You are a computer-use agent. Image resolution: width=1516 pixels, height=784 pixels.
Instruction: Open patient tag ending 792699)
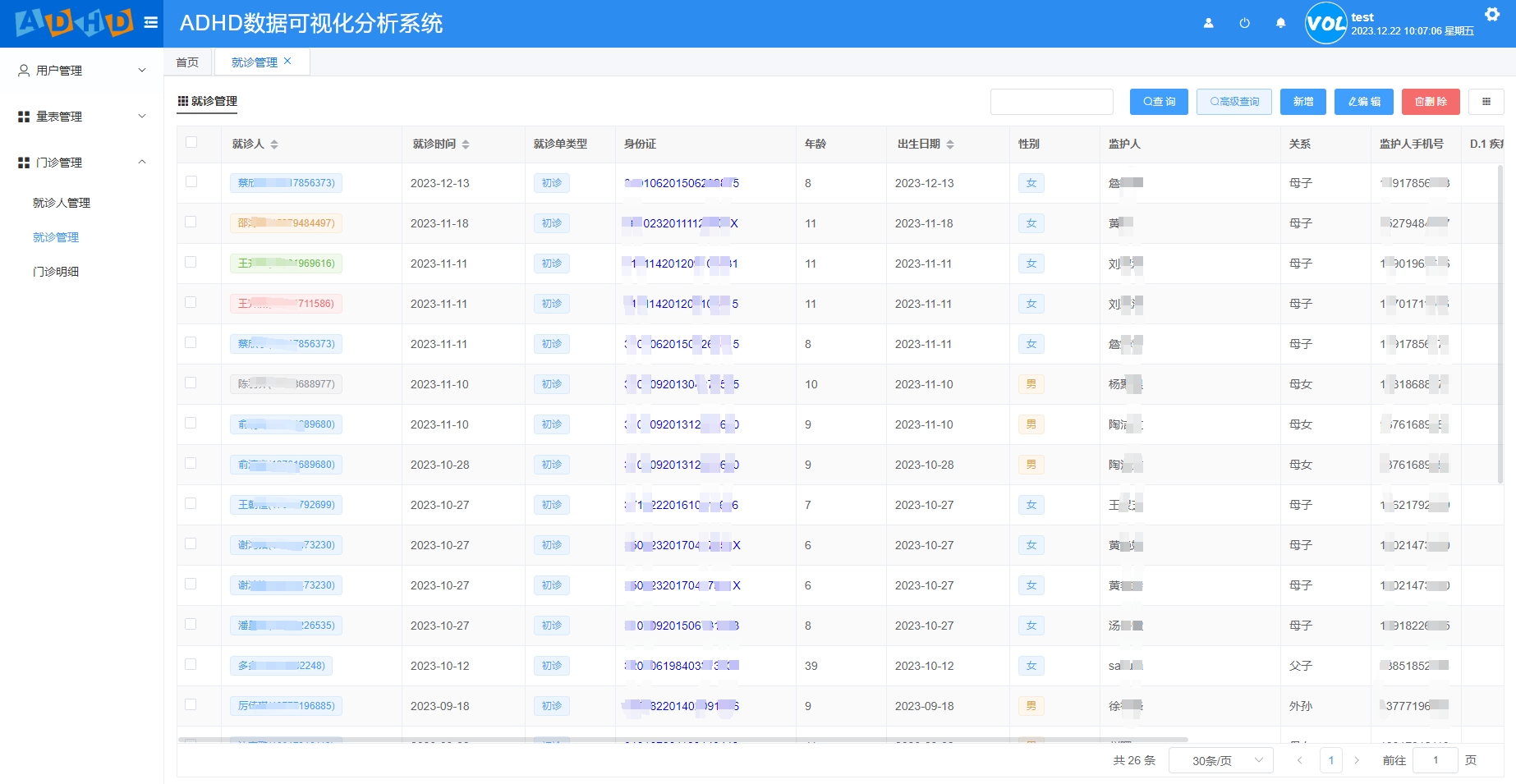[286, 505]
